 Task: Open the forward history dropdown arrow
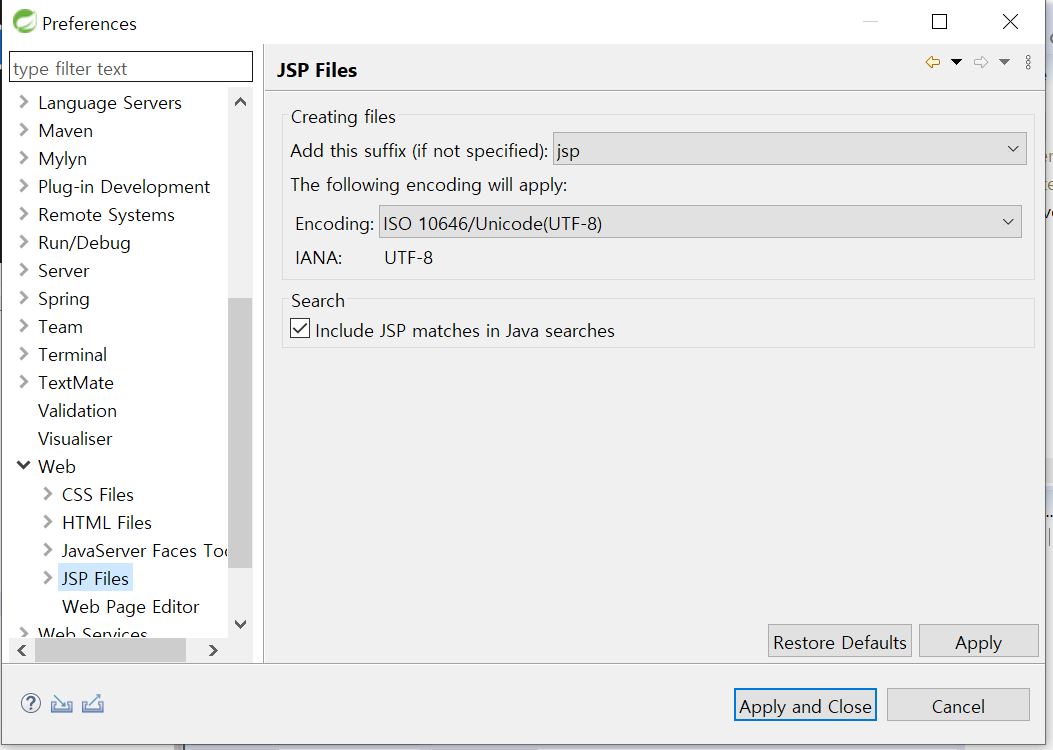pos(1005,62)
